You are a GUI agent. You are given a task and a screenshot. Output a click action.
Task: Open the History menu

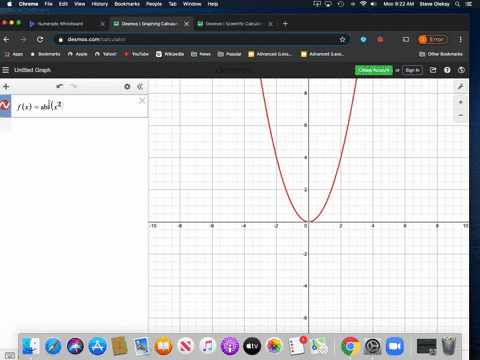tap(100, 4)
